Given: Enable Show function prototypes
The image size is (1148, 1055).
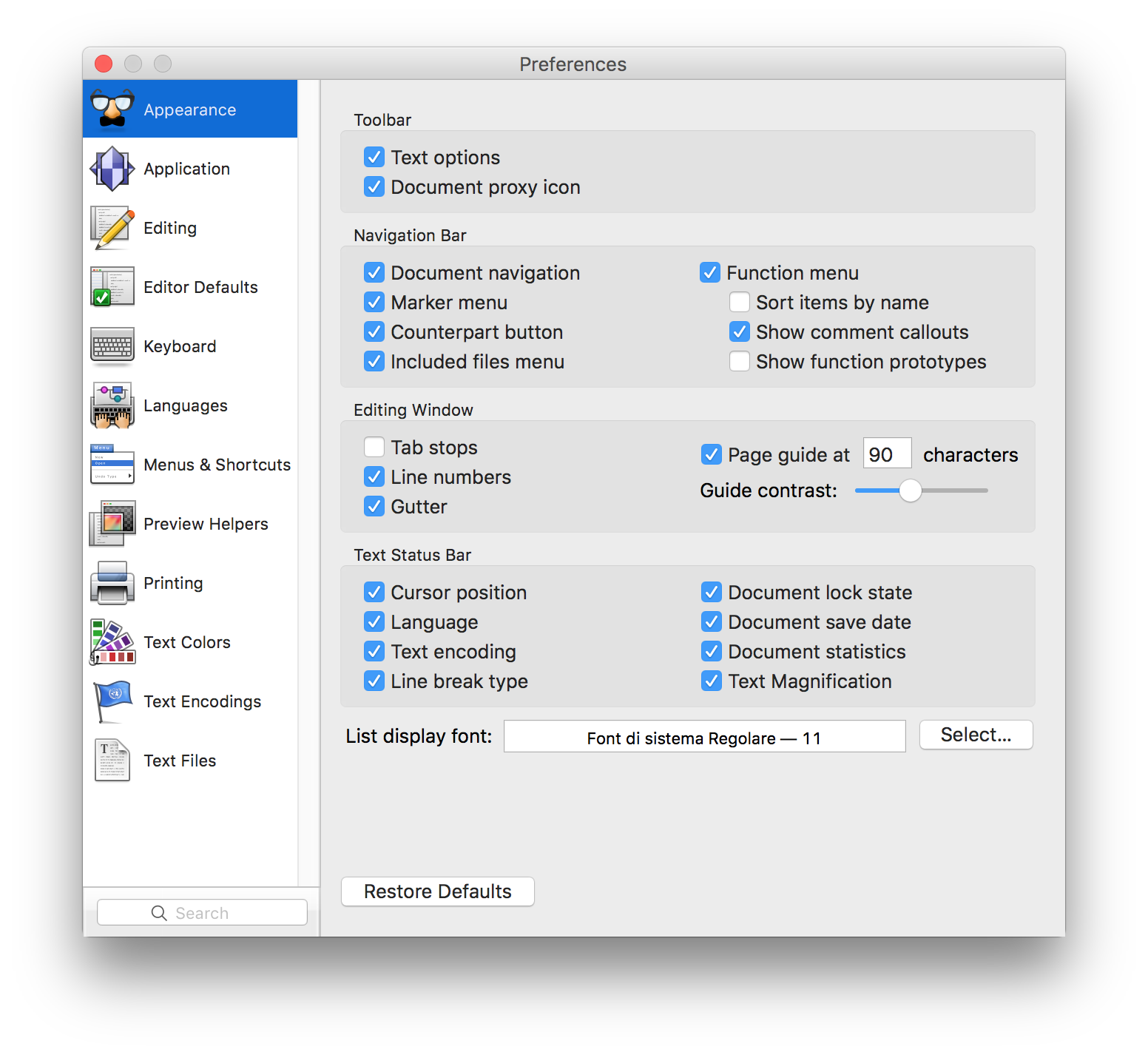Looking at the screenshot, I should [x=740, y=361].
